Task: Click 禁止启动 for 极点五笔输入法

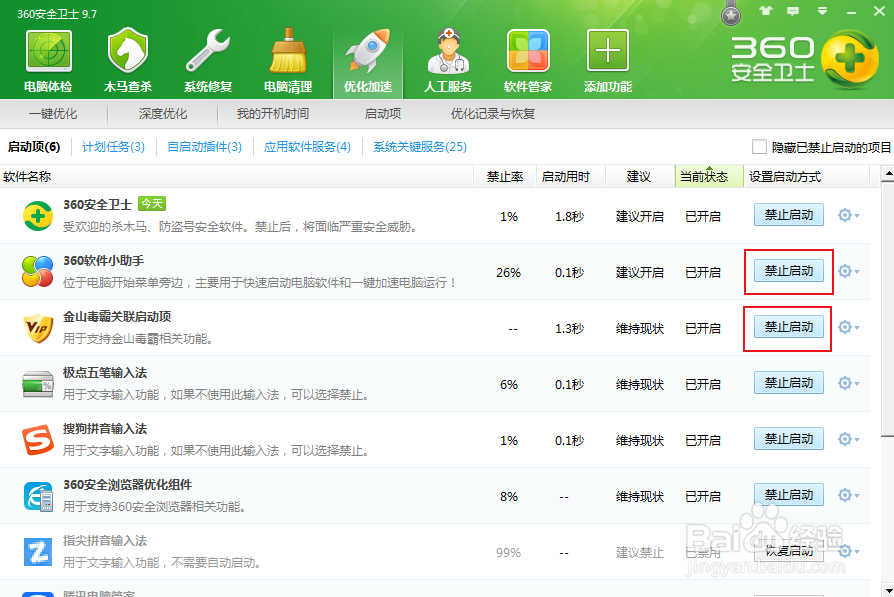Action: pyautogui.click(x=789, y=382)
